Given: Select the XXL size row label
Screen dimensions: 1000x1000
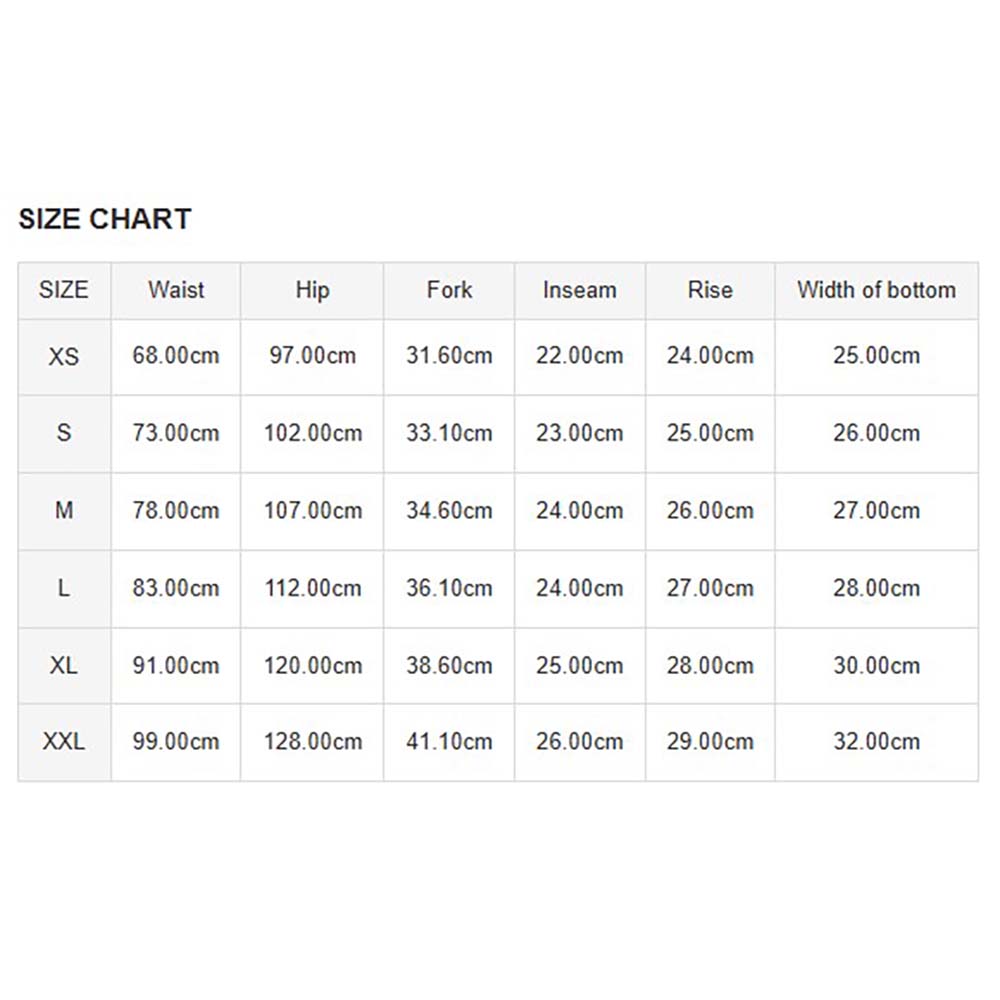Looking at the screenshot, I should (64, 742).
